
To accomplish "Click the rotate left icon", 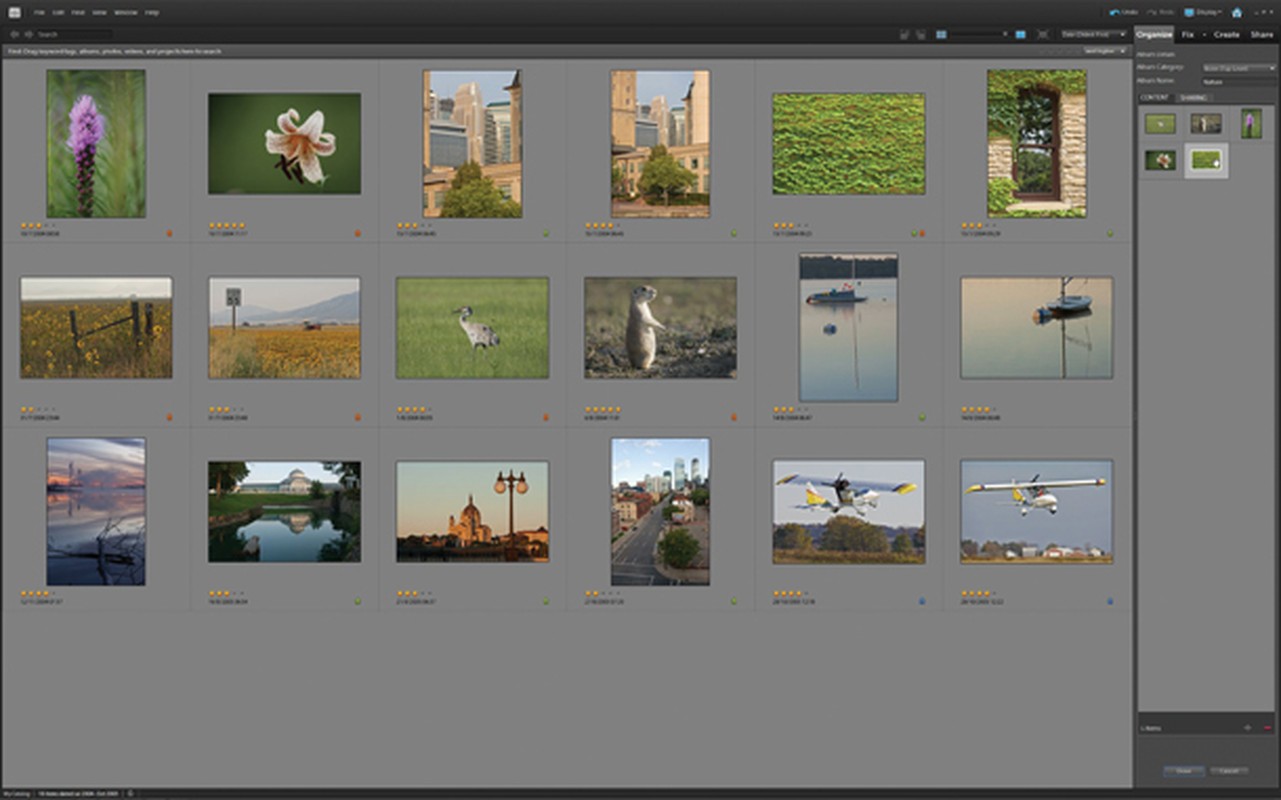I will [904, 34].
